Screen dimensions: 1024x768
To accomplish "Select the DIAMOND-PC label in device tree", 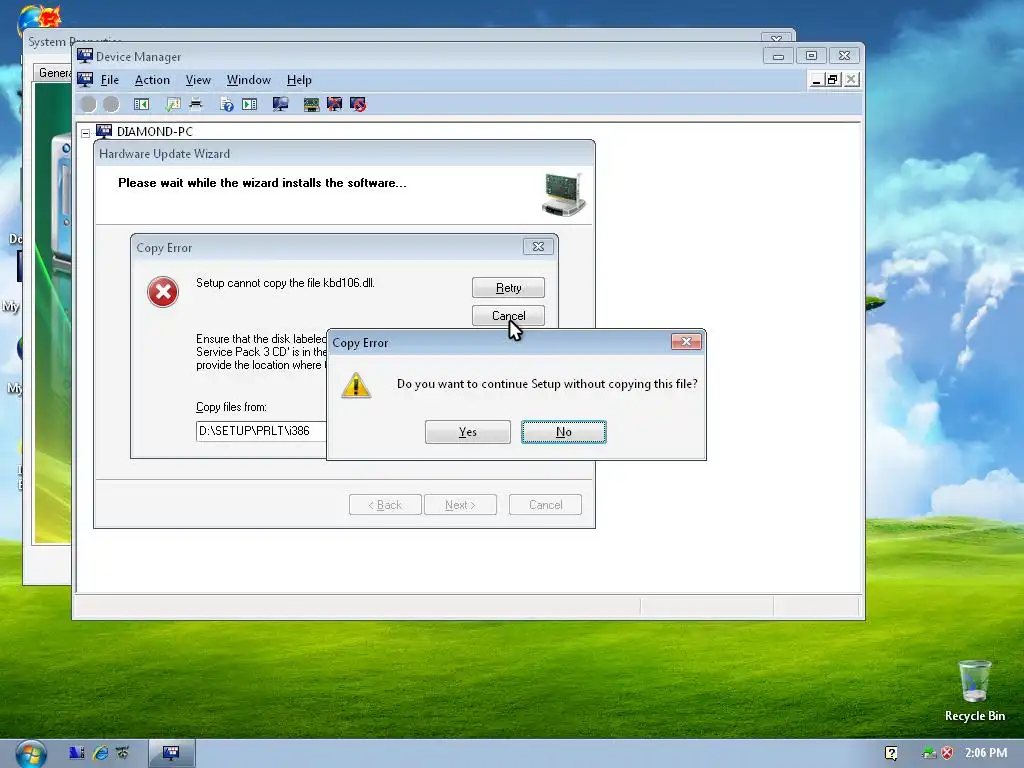I will click(x=155, y=131).
